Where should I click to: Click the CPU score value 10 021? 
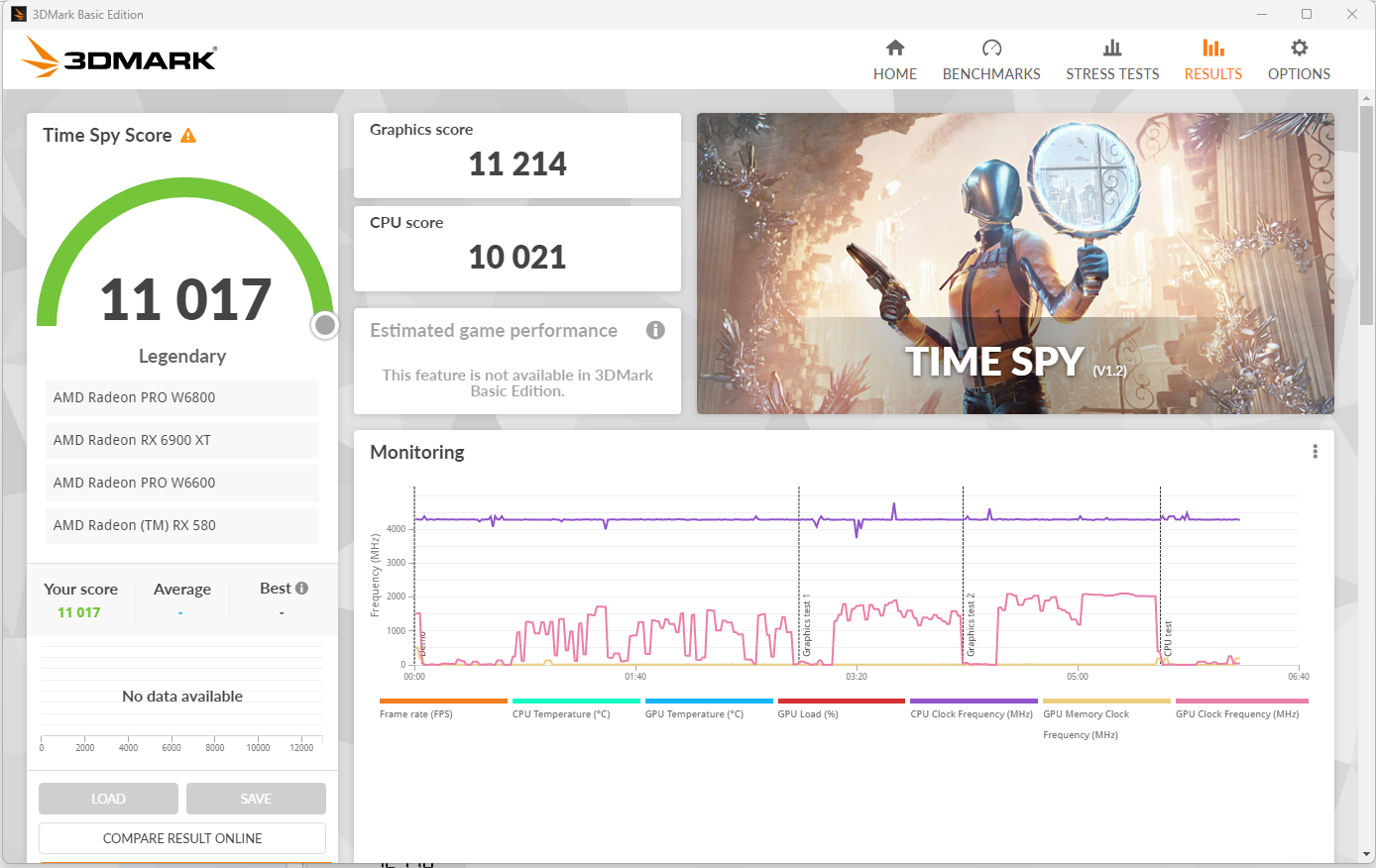coord(517,257)
